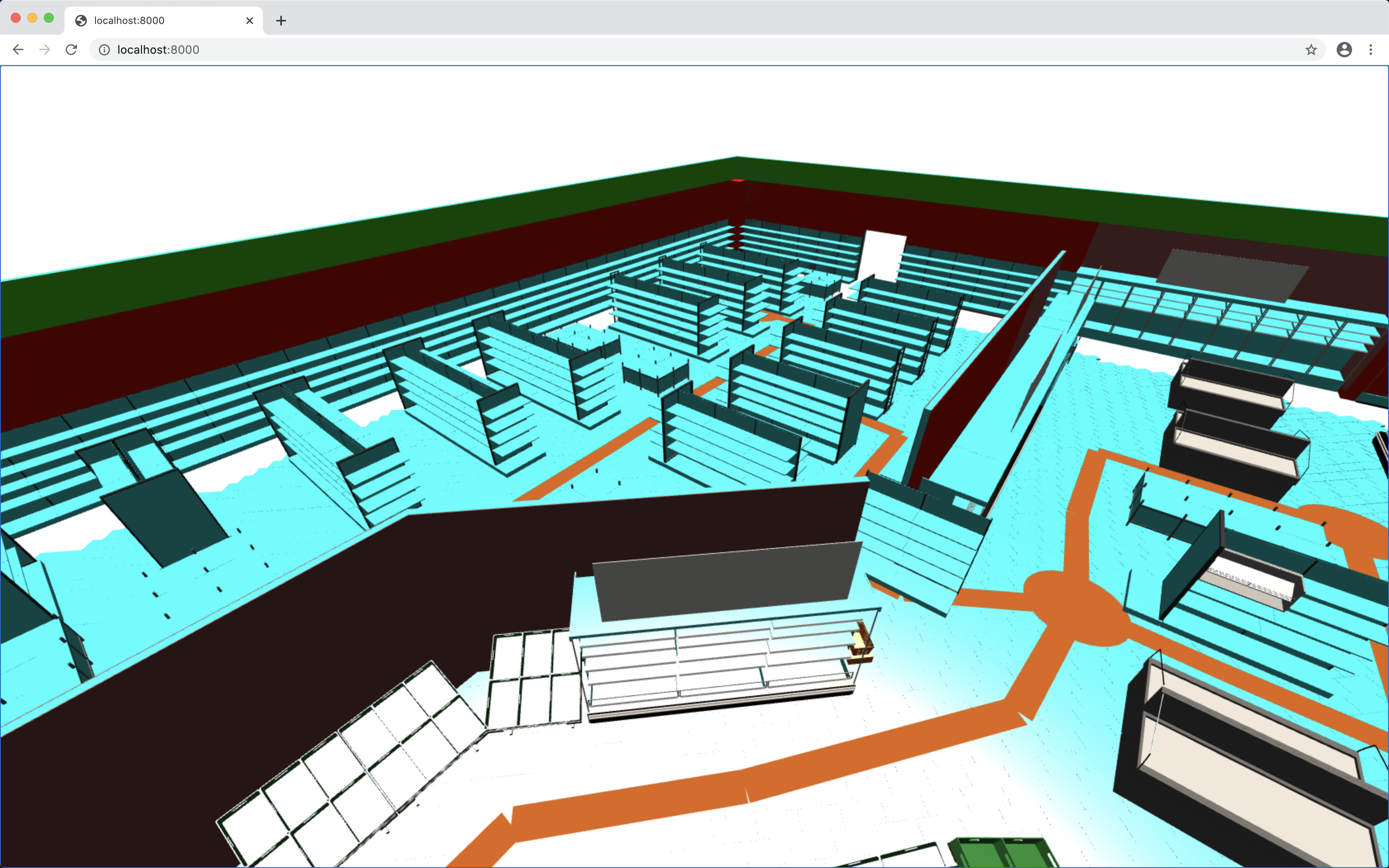Close the localhost:8000 tab
The width and height of the screenshot is (1389, 868).
[250, 21]
